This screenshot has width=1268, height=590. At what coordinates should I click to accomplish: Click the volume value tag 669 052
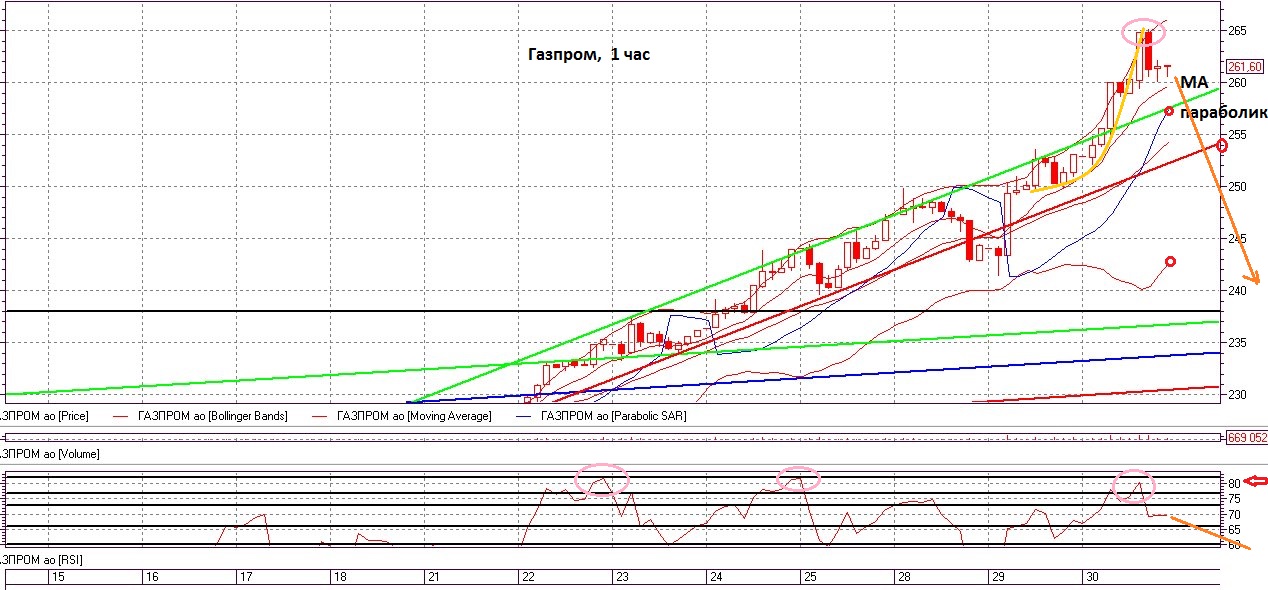click(1246, 437)
